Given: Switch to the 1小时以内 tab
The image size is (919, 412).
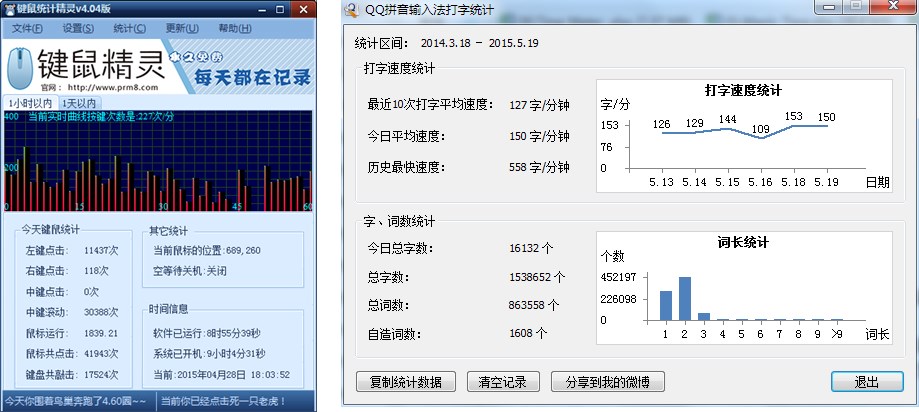Looking at the screenshot, I should (30, 103).
